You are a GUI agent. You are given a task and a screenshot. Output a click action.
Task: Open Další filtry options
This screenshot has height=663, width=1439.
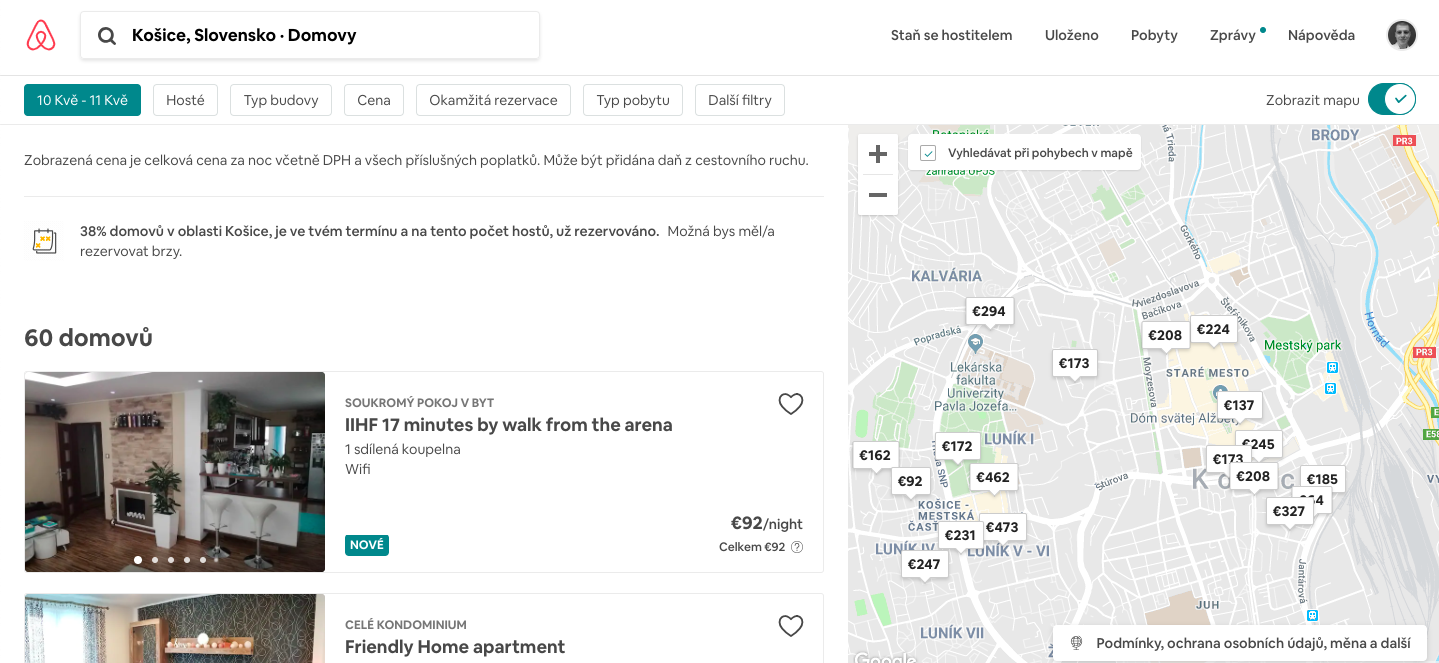click(x=740, y=100)
